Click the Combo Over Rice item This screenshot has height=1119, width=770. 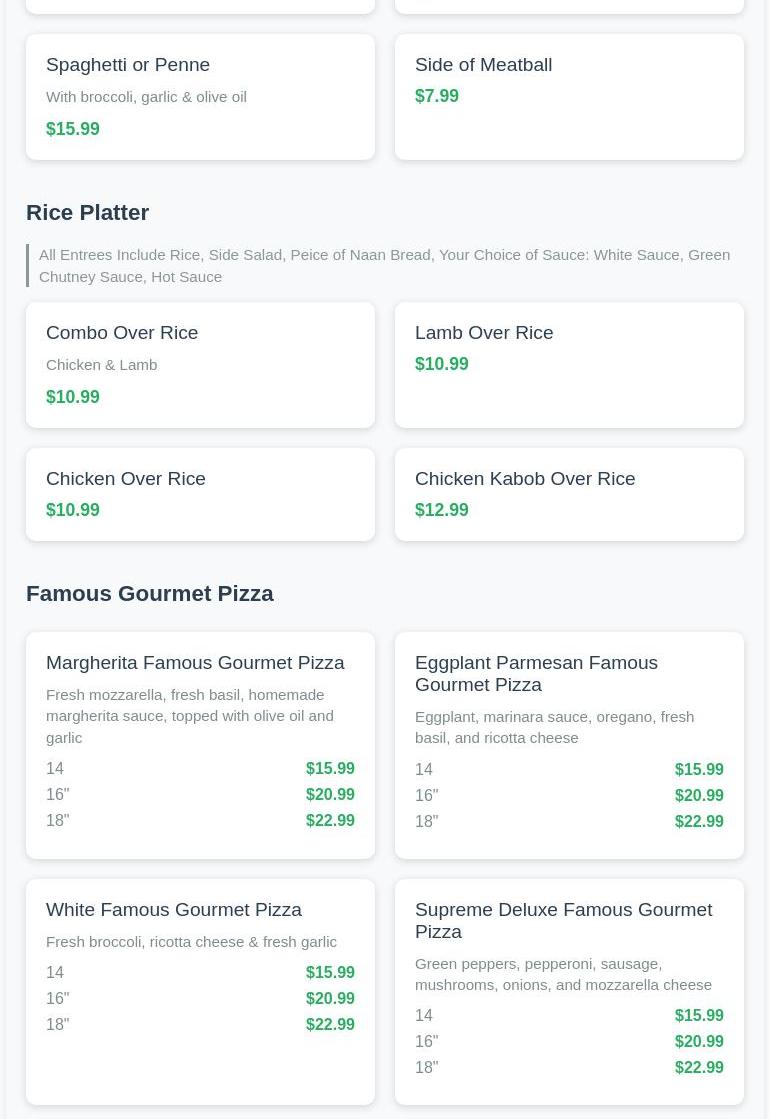122,333
